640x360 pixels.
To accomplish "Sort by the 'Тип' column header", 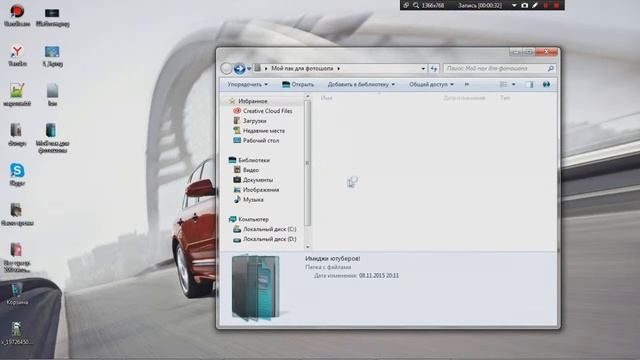I will tap(505, 98).
